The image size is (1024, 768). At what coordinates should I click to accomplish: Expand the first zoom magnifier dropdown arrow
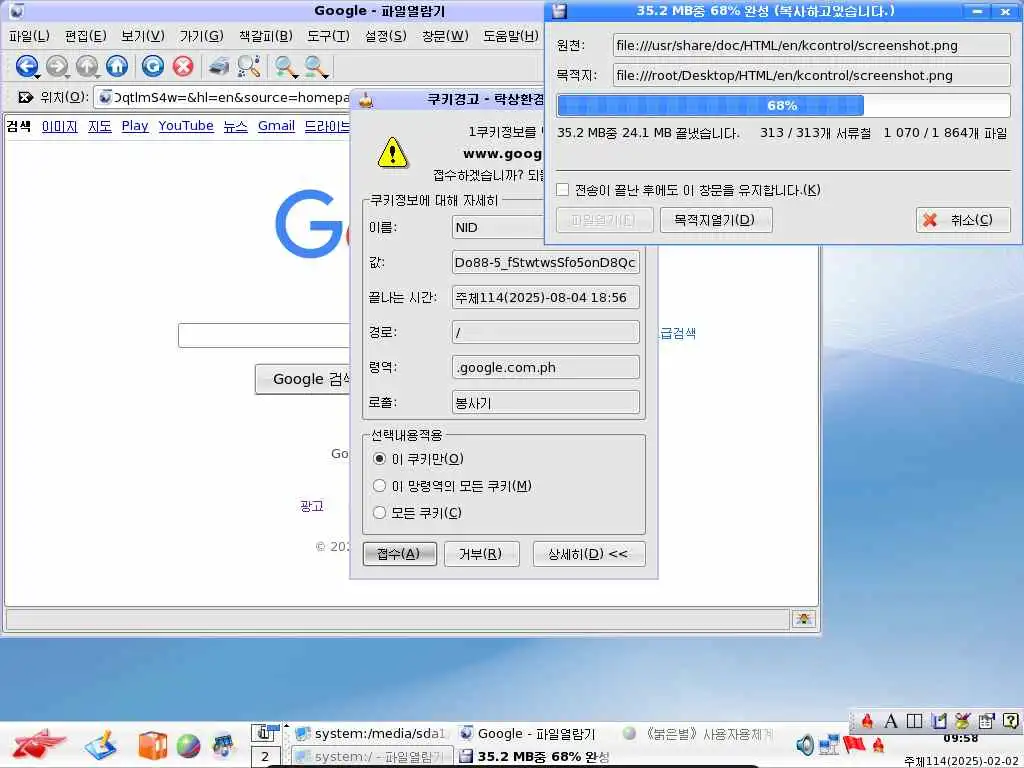pyautogui.click(x=295, y=76)
